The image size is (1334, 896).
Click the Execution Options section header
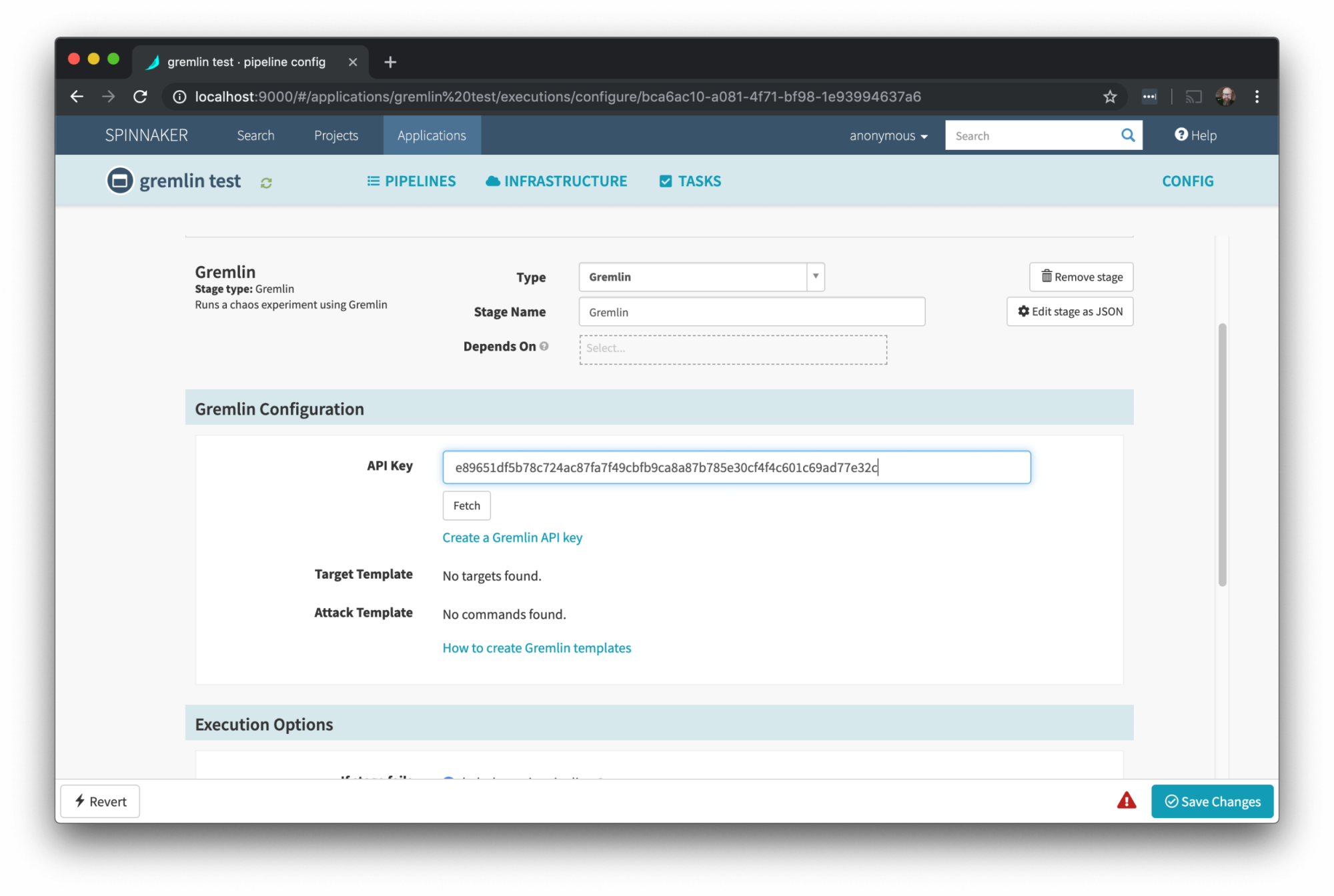pos(659,723)
